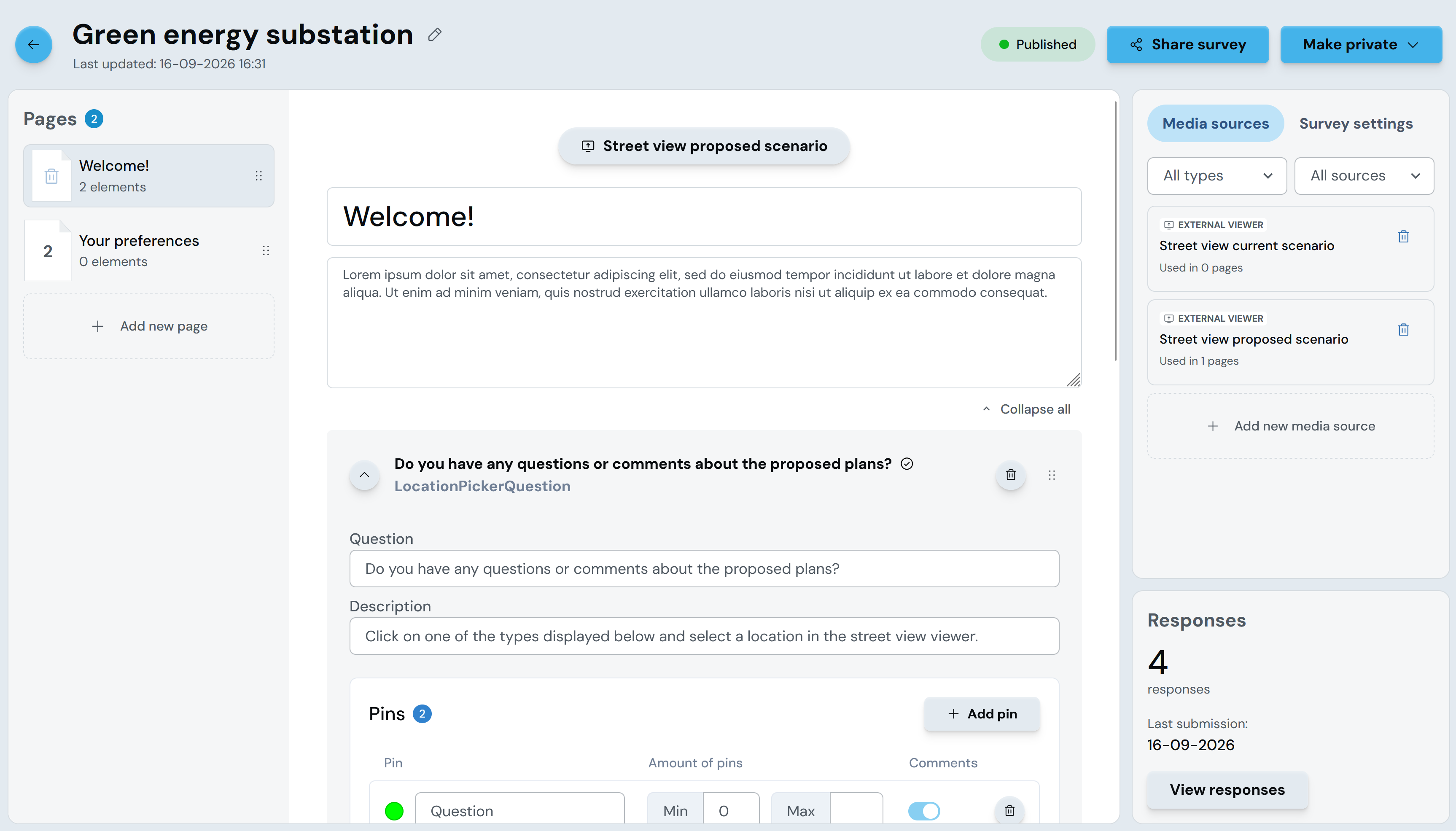Open Make private dropdown button

point(1361,45)
